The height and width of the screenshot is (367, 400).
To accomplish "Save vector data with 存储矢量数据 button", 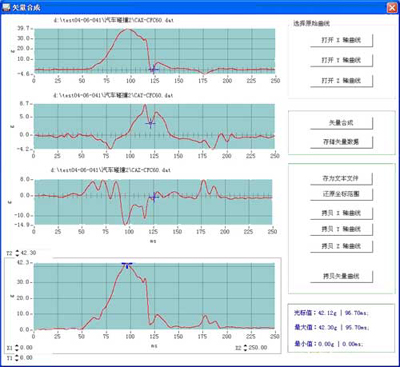I will pos(341,142).
